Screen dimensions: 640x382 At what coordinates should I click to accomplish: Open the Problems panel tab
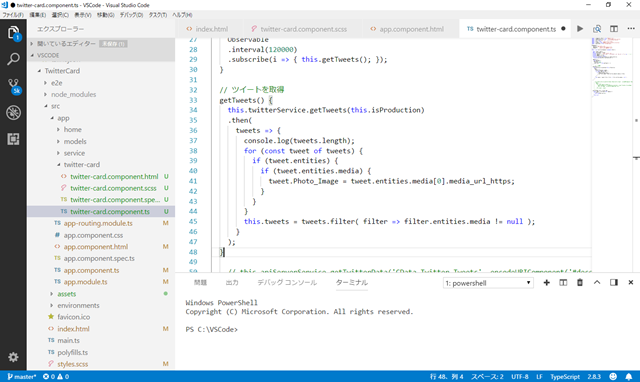[x=200, y=282]
